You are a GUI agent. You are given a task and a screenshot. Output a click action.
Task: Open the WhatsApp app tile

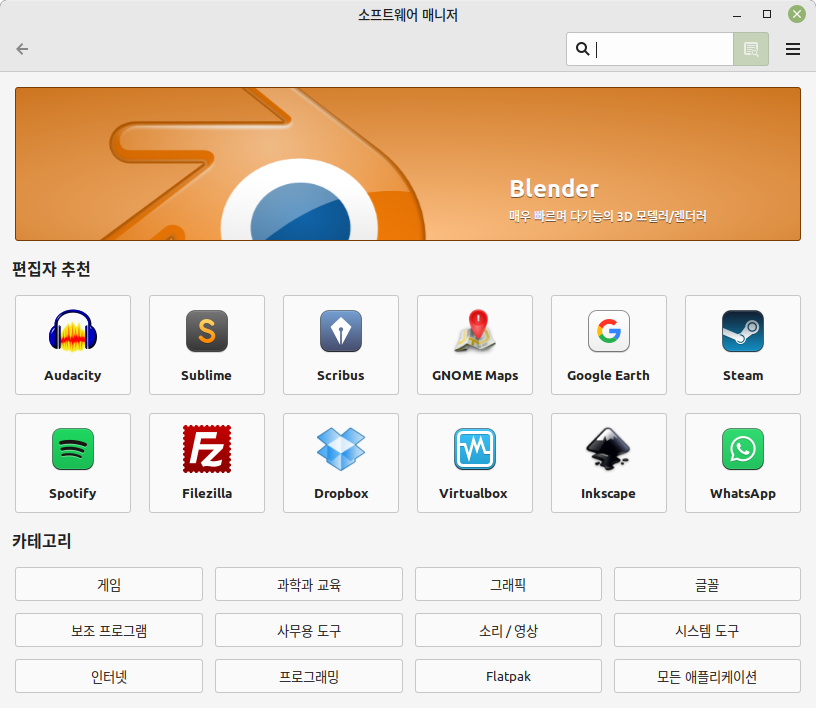pyautogui.click(x=743, y=463)
